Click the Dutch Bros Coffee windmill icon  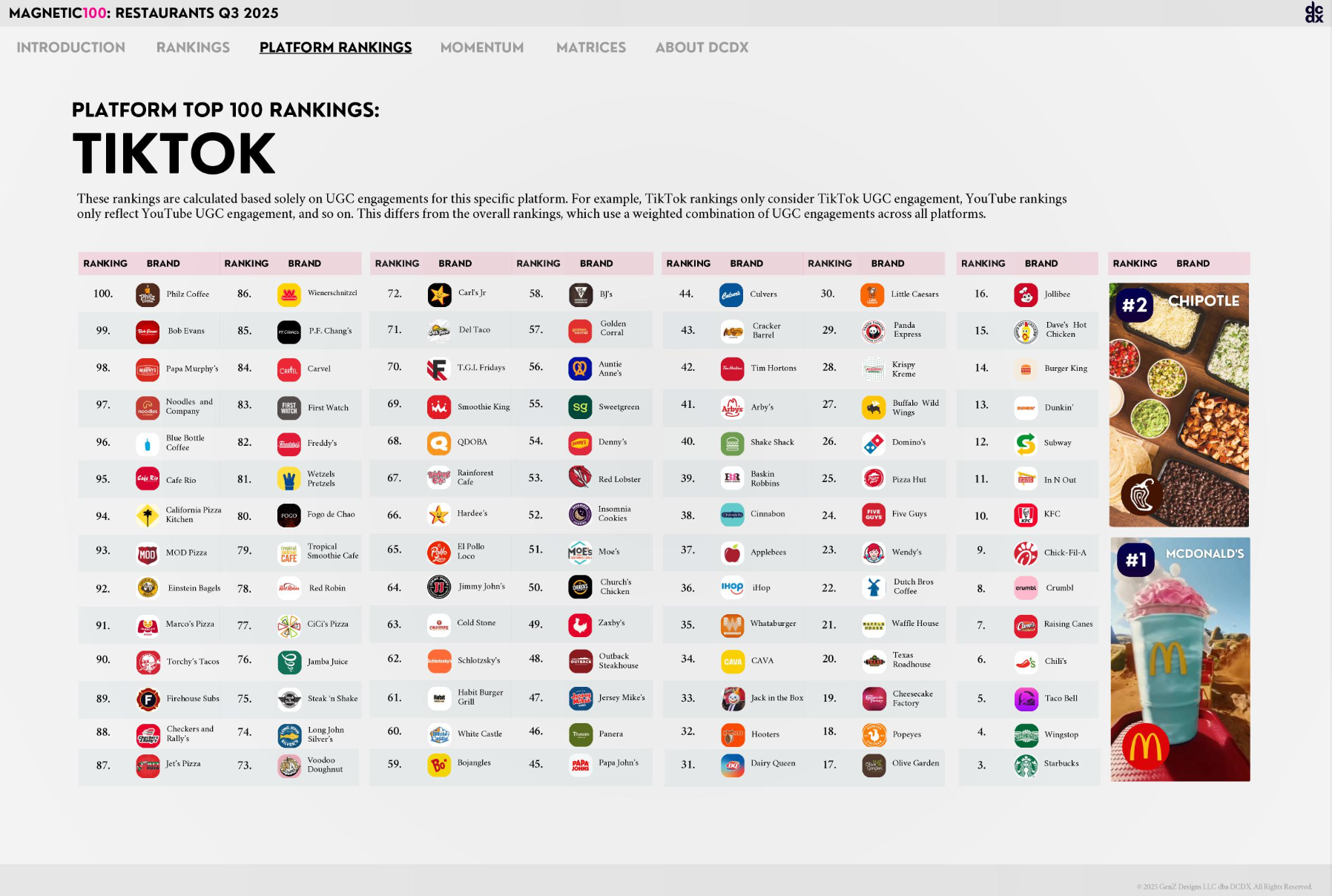pos(874,587)
